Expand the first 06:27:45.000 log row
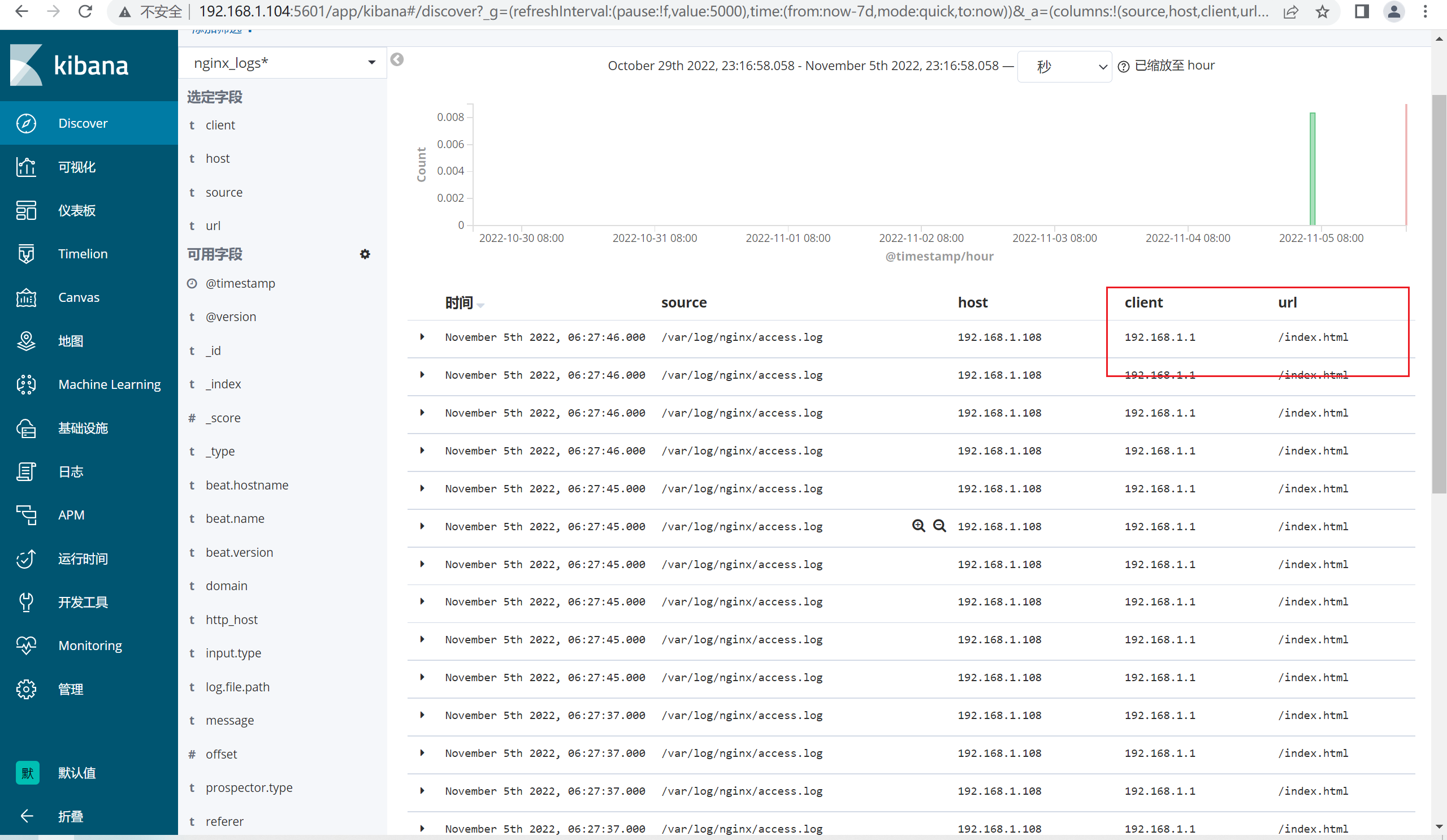 pos(422,488)
